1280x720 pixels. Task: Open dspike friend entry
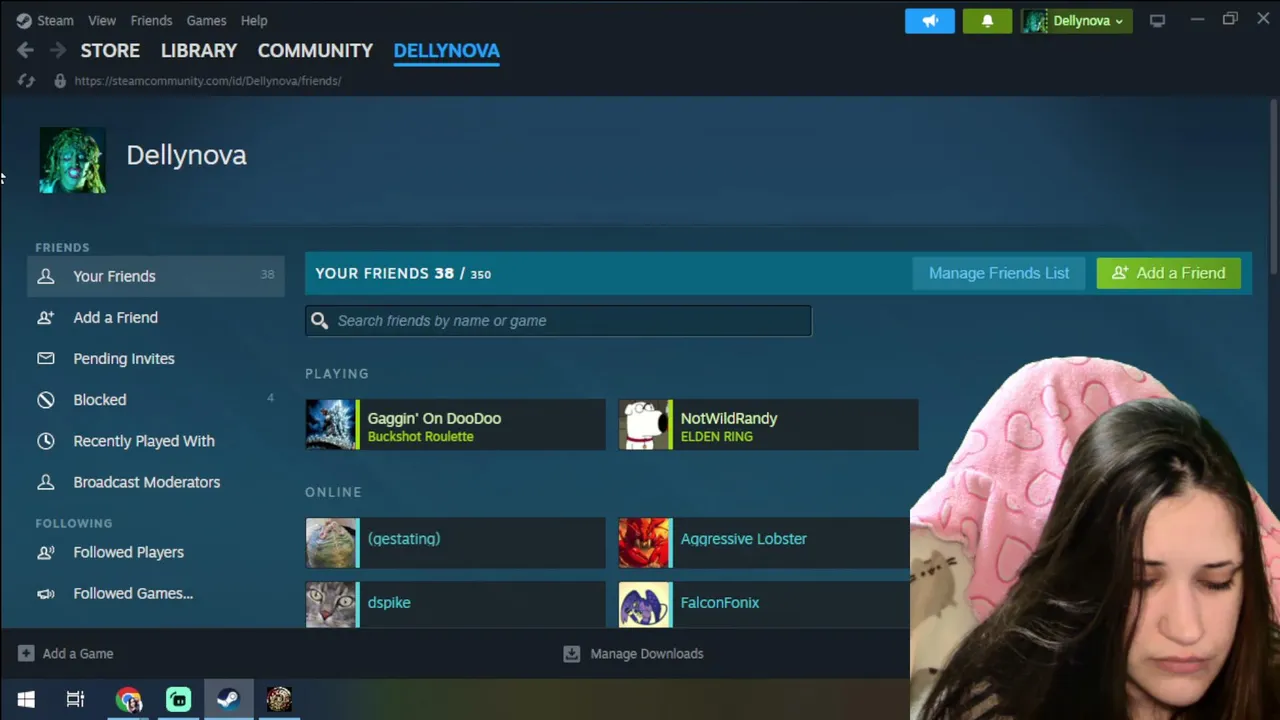tap(455, 604)
